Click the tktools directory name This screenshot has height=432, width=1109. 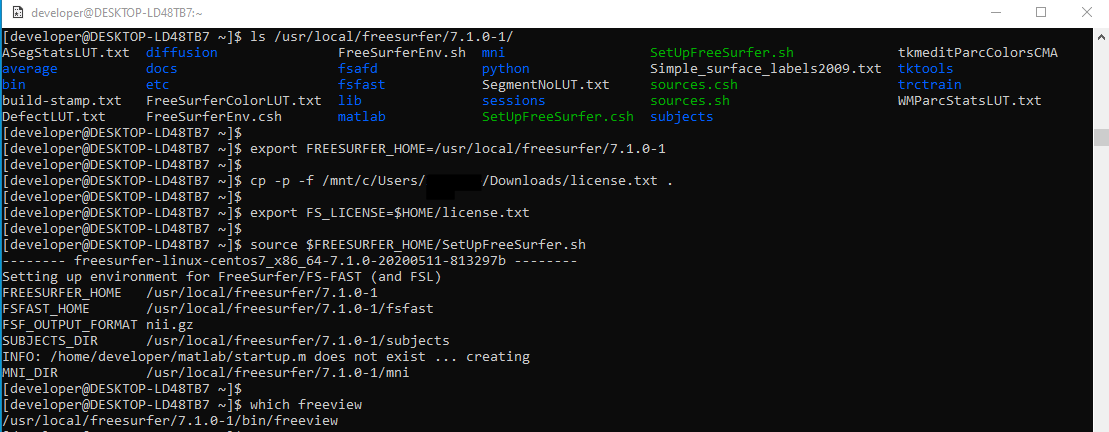[x=925, y=69]
